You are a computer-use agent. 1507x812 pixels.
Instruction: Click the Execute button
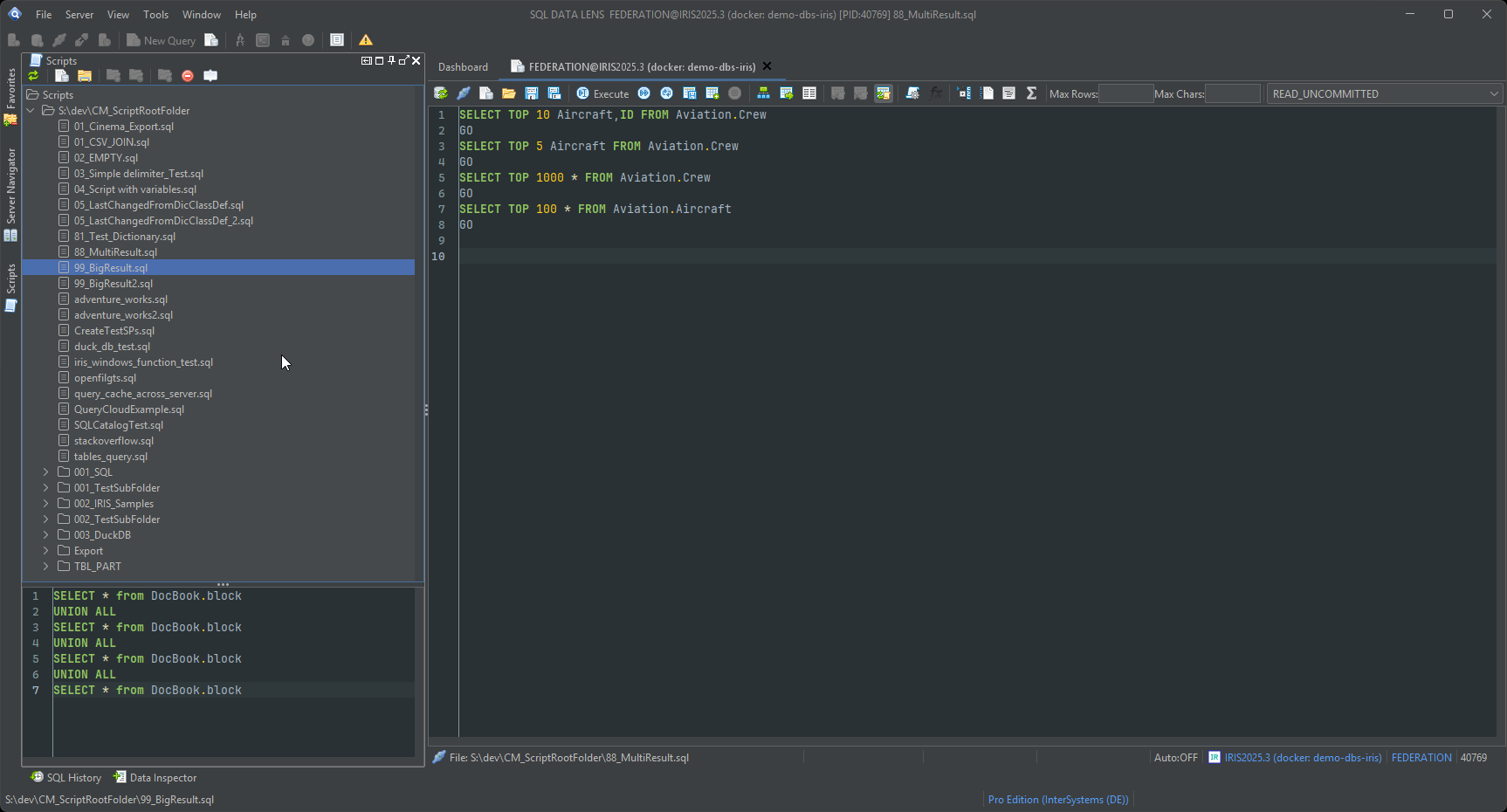pyautogui.click(x=603, y=93)
